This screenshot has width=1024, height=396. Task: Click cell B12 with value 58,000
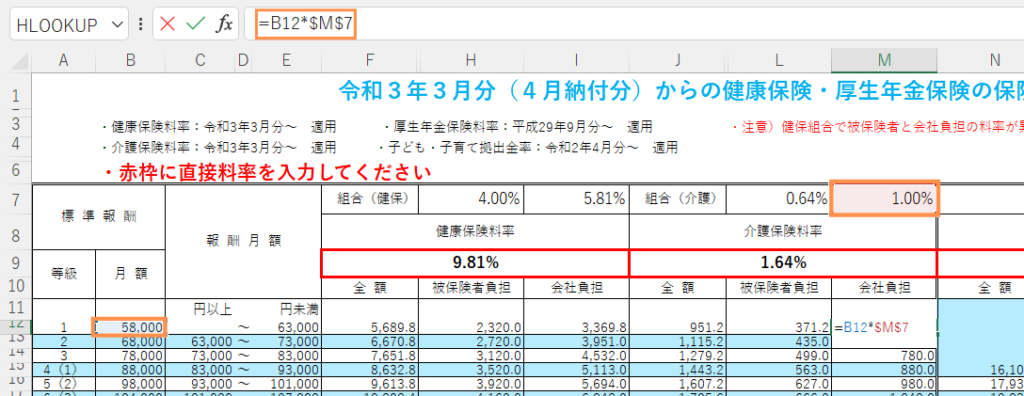pos(131,327)
